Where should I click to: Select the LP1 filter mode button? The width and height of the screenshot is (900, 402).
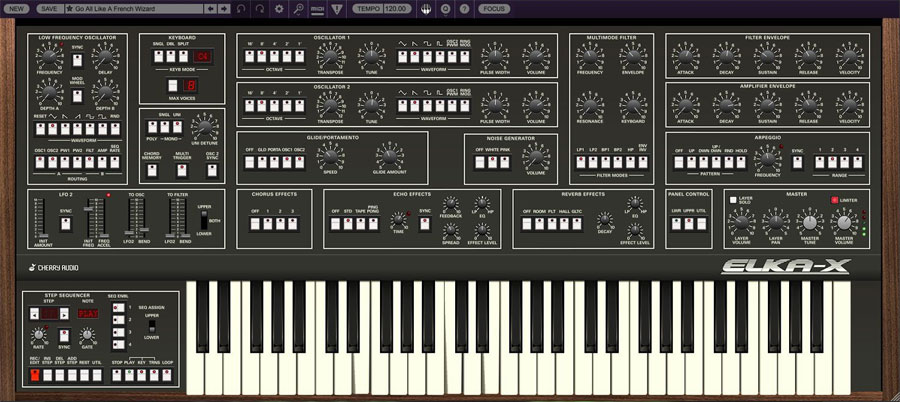coord(581,162)
